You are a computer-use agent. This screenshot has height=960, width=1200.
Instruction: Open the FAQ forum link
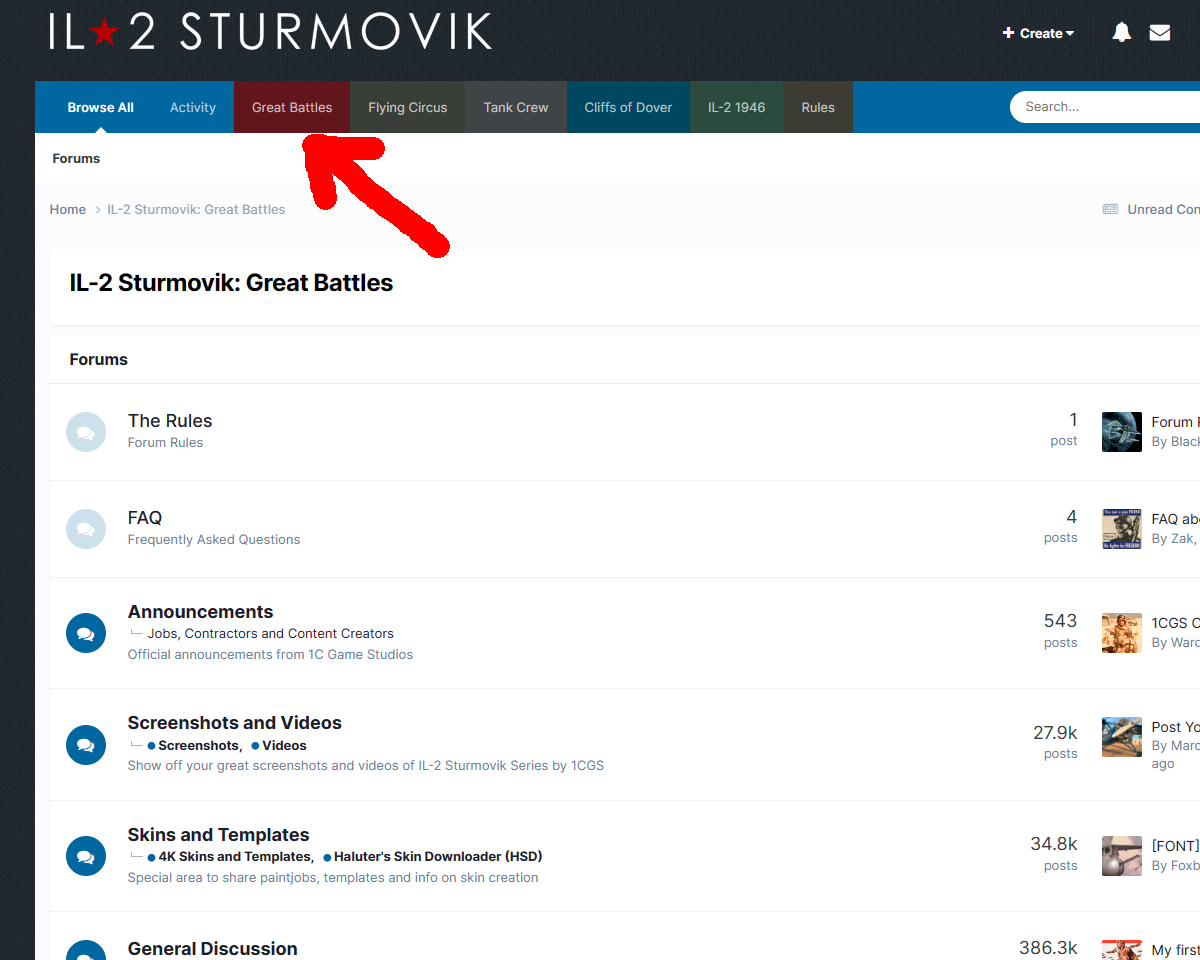click(x=145, y=518)
